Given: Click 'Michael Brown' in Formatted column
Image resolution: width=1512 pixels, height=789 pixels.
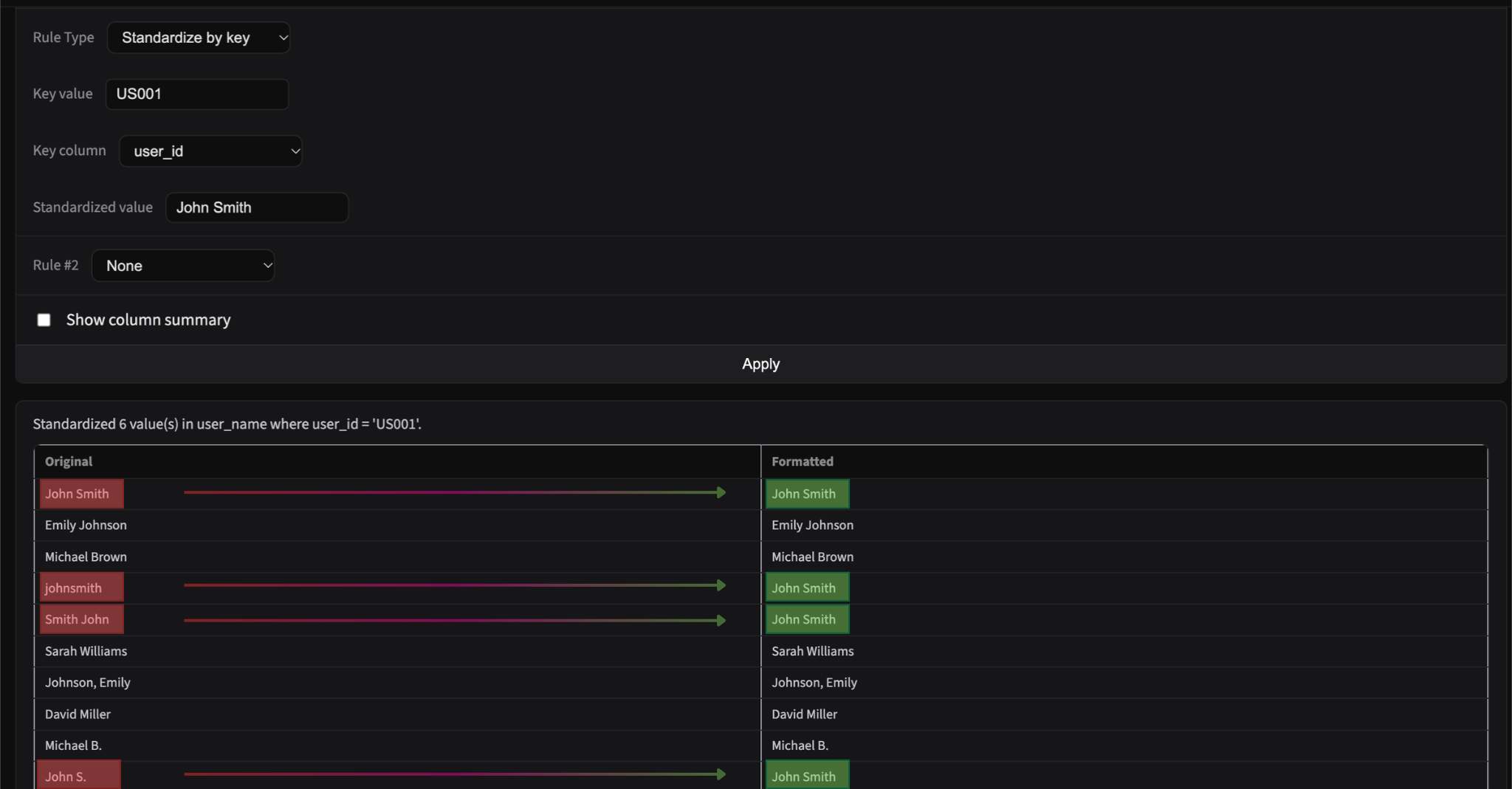Looking at the screenshot, I should click(x=812, y=557).
